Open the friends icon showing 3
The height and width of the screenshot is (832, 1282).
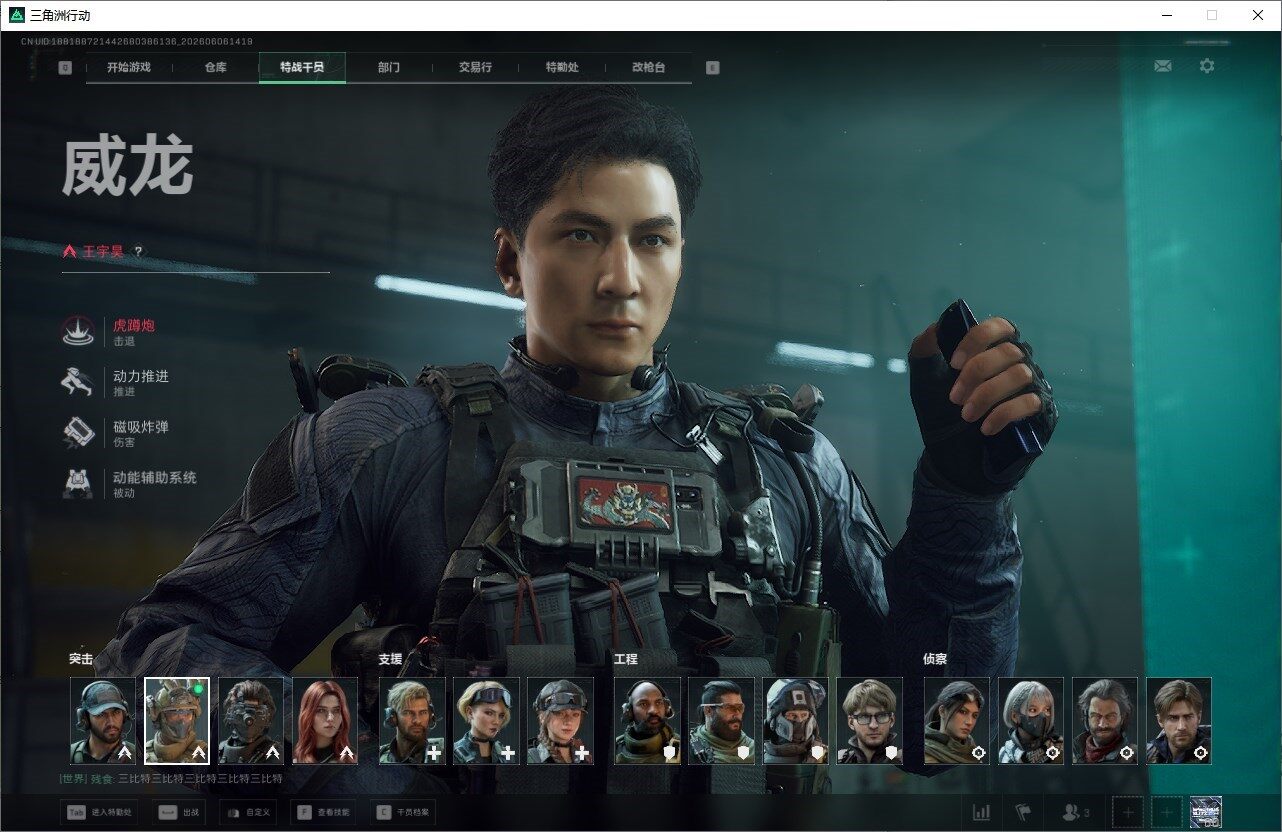coord(1076,812)
